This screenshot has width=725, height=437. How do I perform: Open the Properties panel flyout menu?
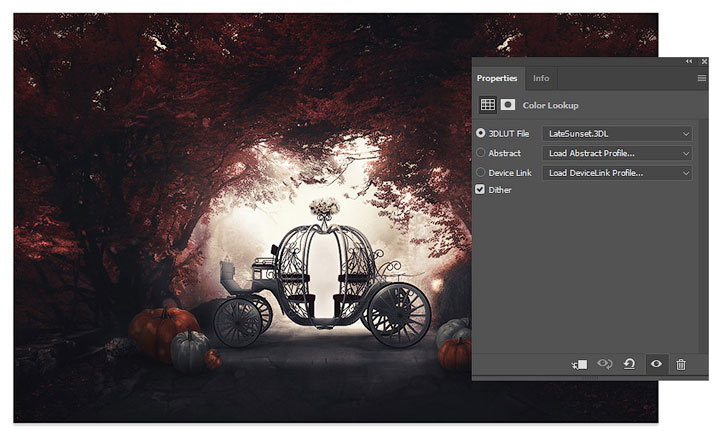click(x=701, y=78)
